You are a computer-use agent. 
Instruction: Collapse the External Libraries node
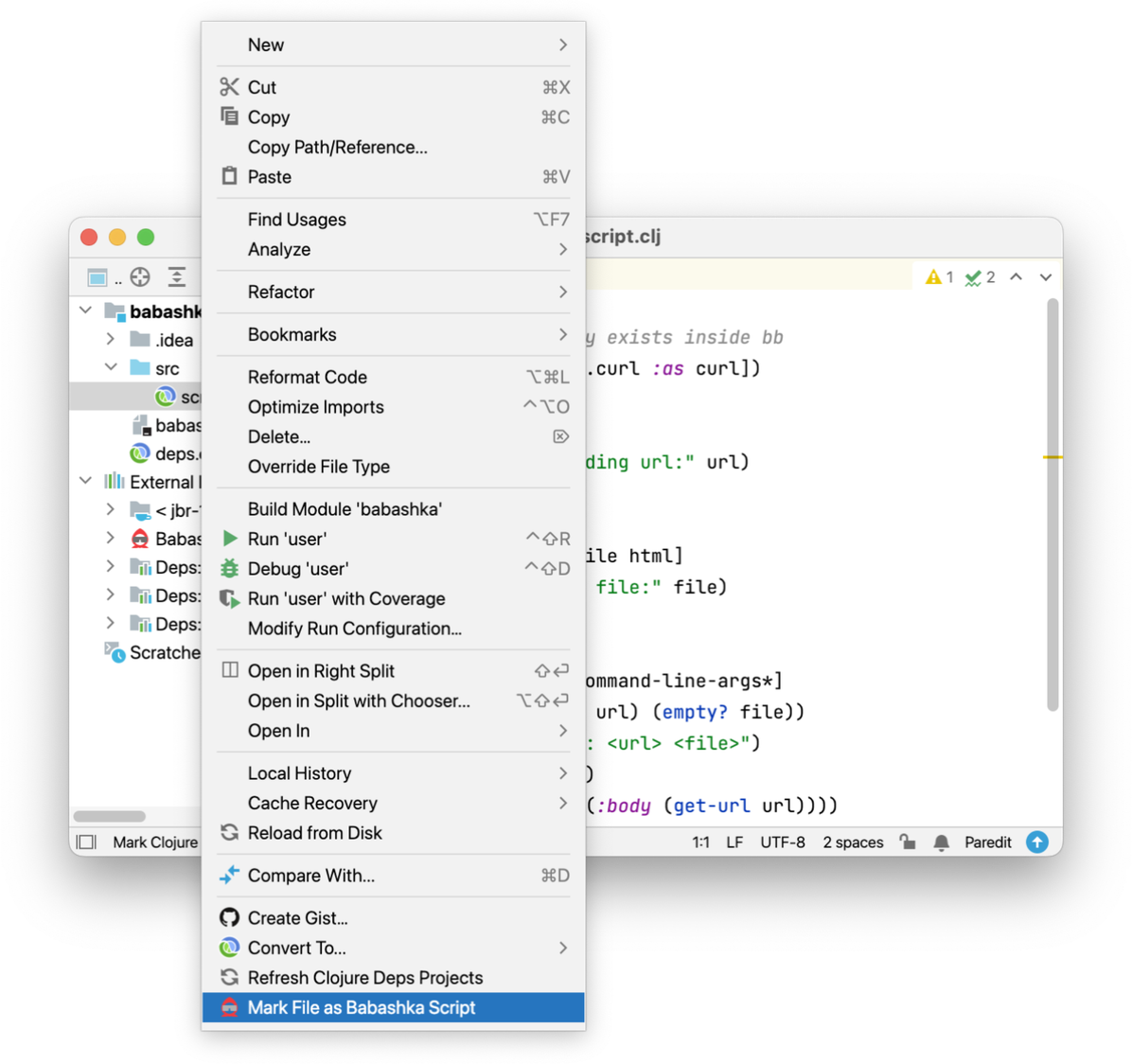coord(86,481)
